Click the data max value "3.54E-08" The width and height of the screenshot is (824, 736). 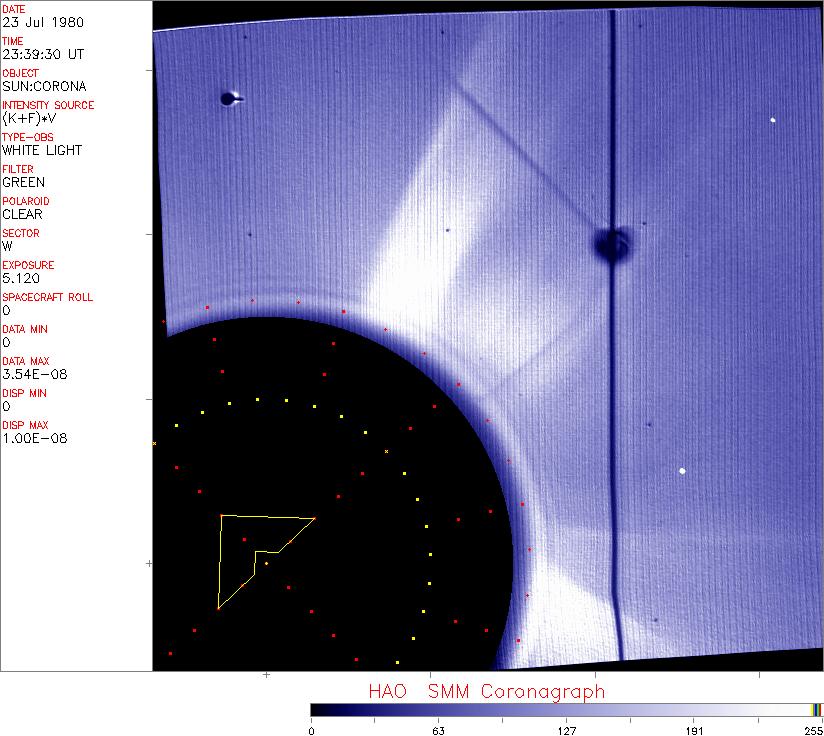click(x=32, y=374)
